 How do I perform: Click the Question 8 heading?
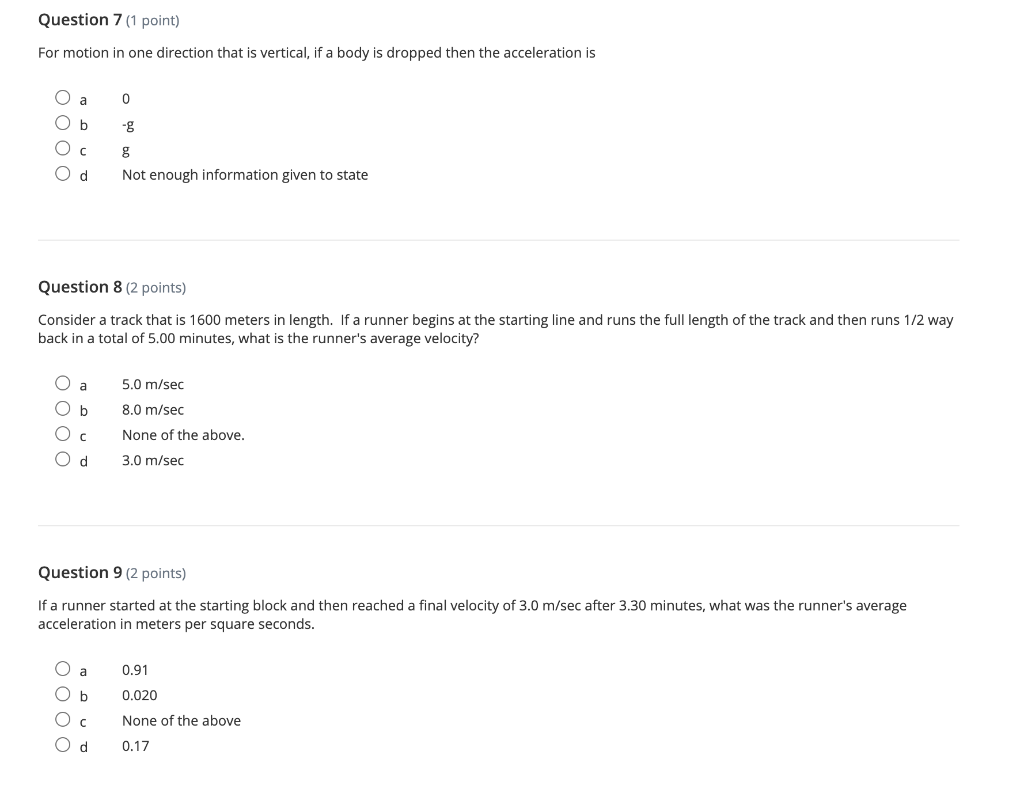click(x=80, y=287)
